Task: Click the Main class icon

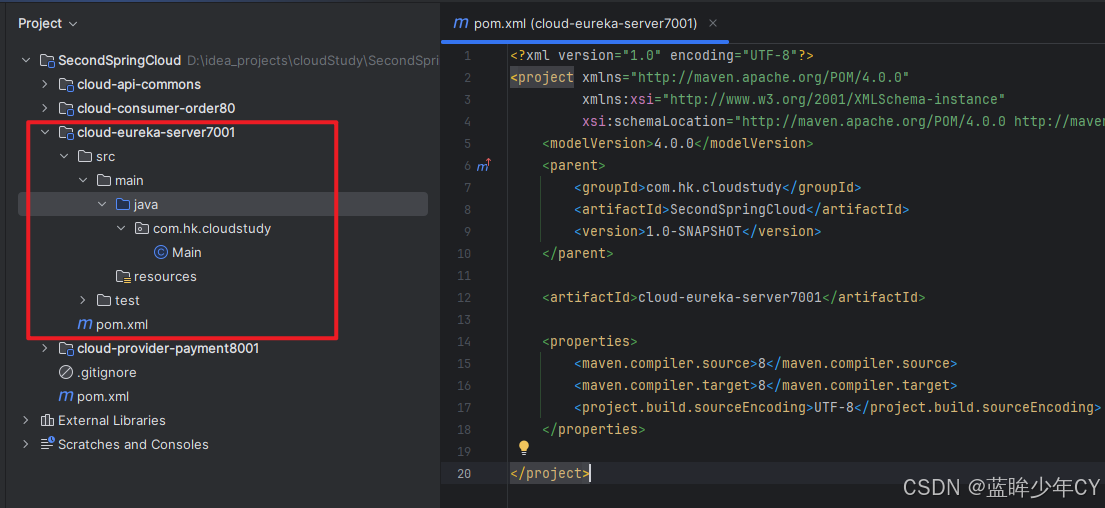Action: [161, 252]
